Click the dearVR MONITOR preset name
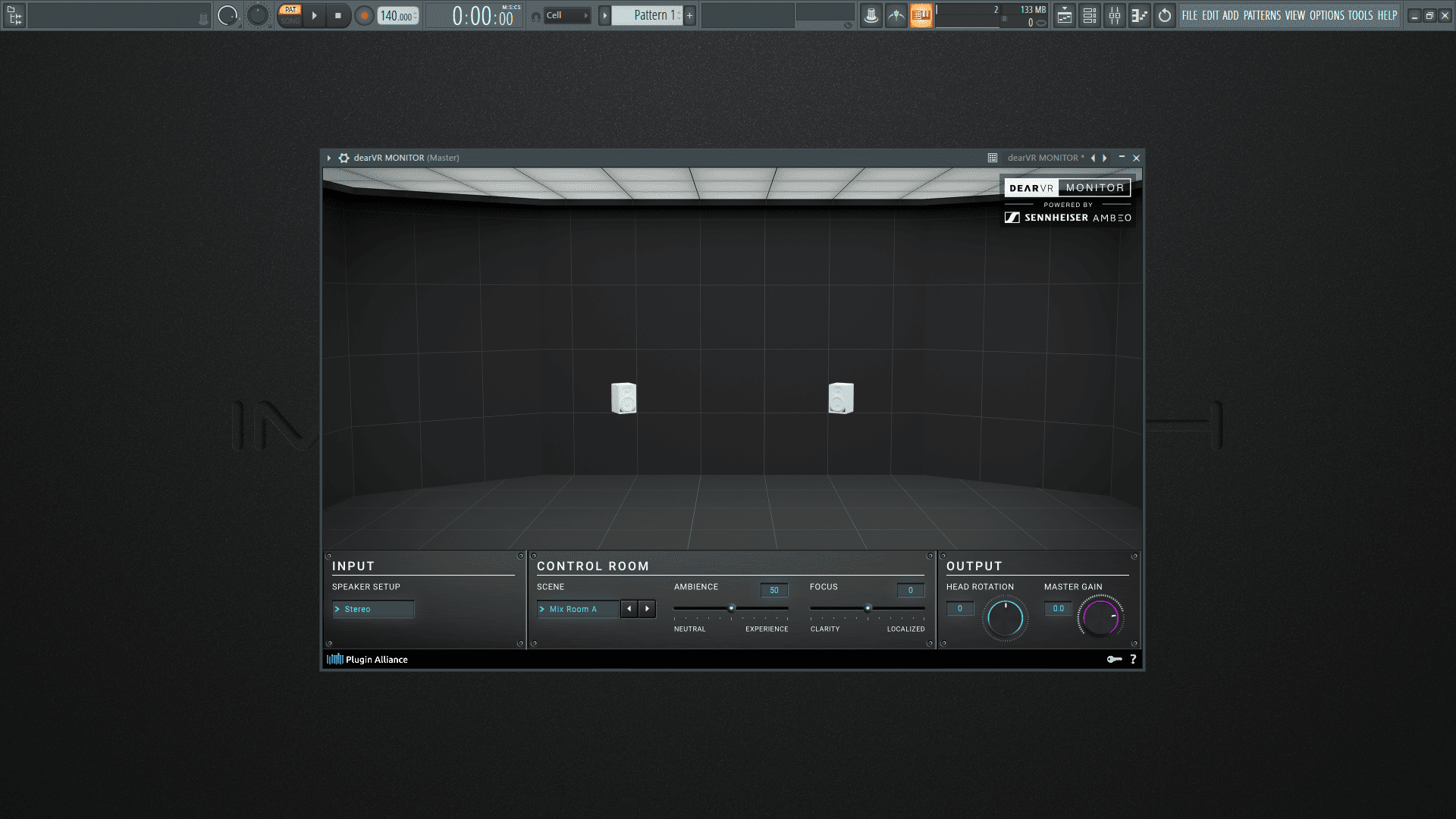This screenshot has height=819, width=1456. tap(1046, 158)
